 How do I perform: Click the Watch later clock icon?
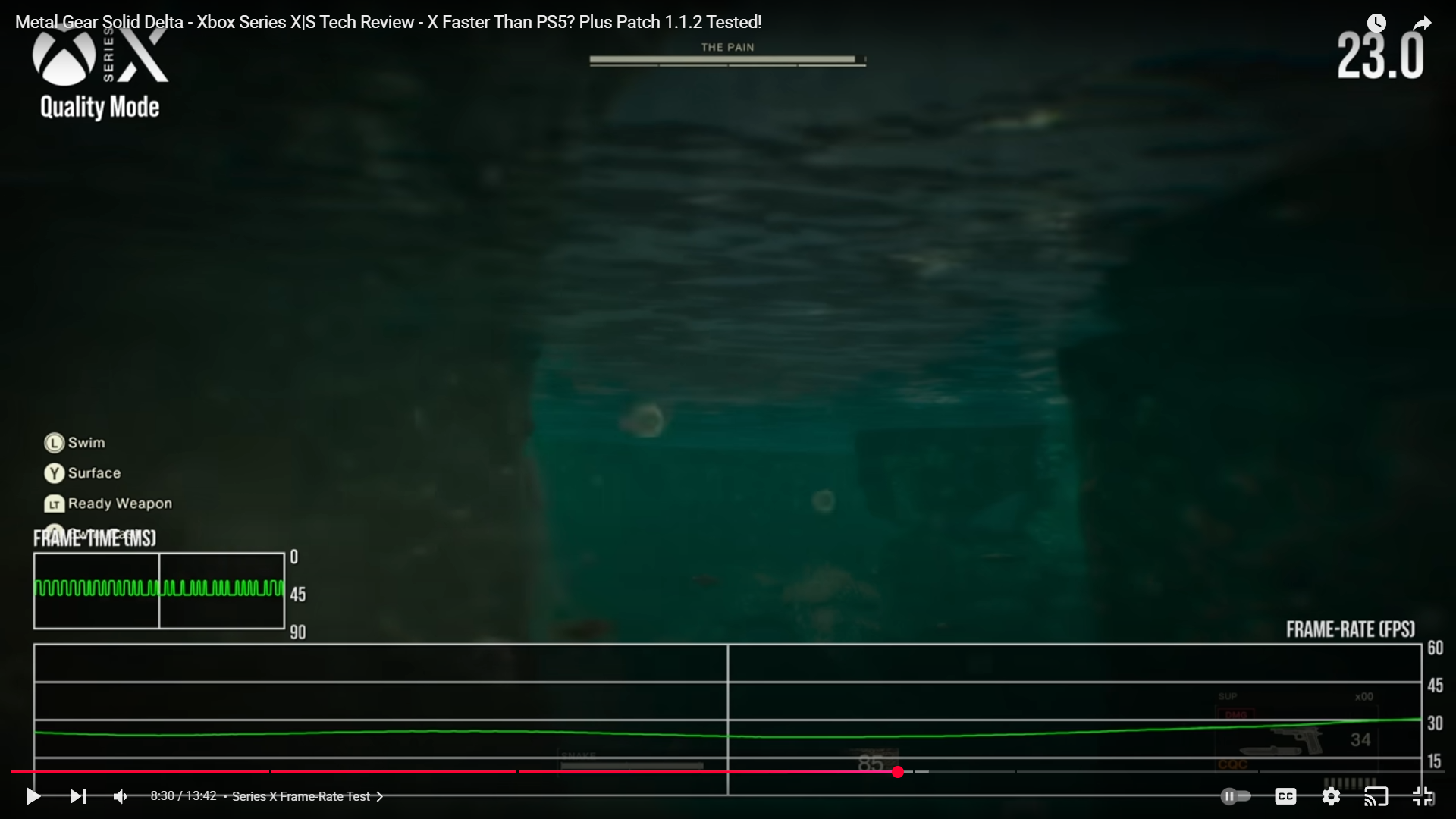[1376, 23]
